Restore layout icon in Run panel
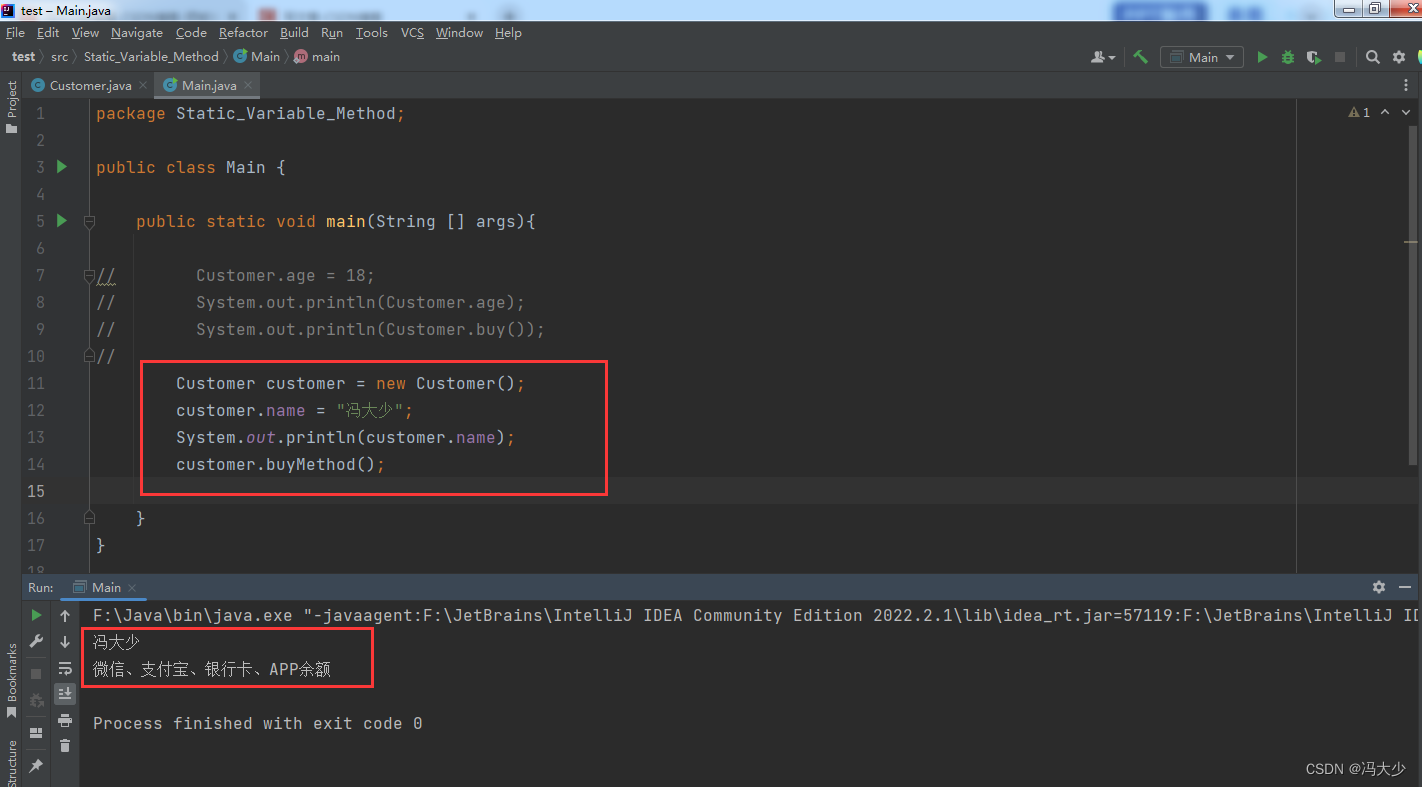 click(36, 733)
